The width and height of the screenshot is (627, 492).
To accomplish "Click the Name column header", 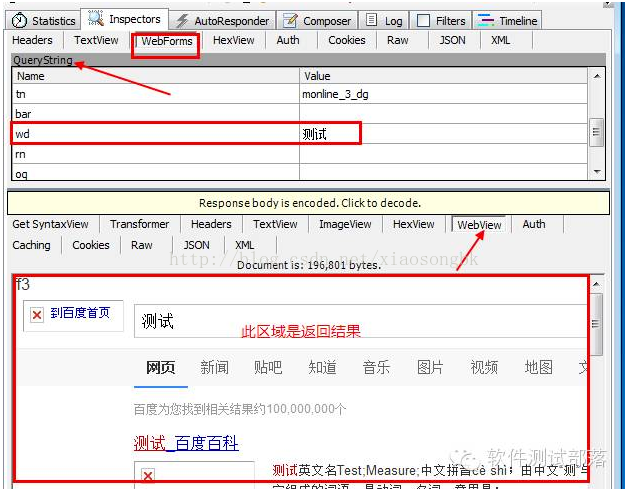I will pyautogui.click(x=156, y=76).
